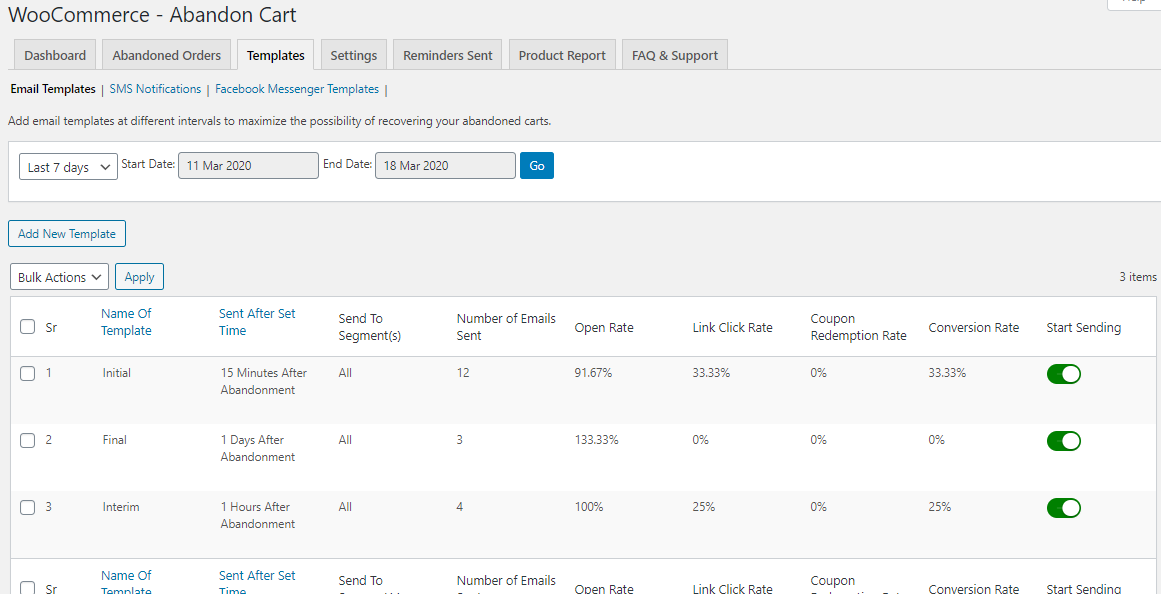The height and width of the screenshot is (594, 1161).
Task: Open the Product Report tab
Action: [562, 55]
